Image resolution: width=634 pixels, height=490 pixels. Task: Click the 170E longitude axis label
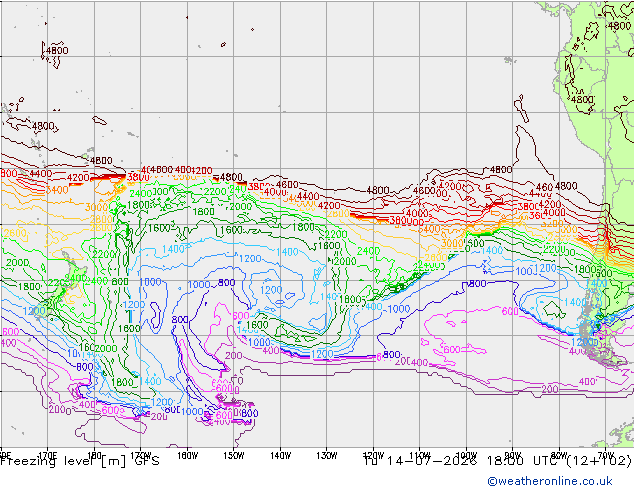tap(48, 455)
